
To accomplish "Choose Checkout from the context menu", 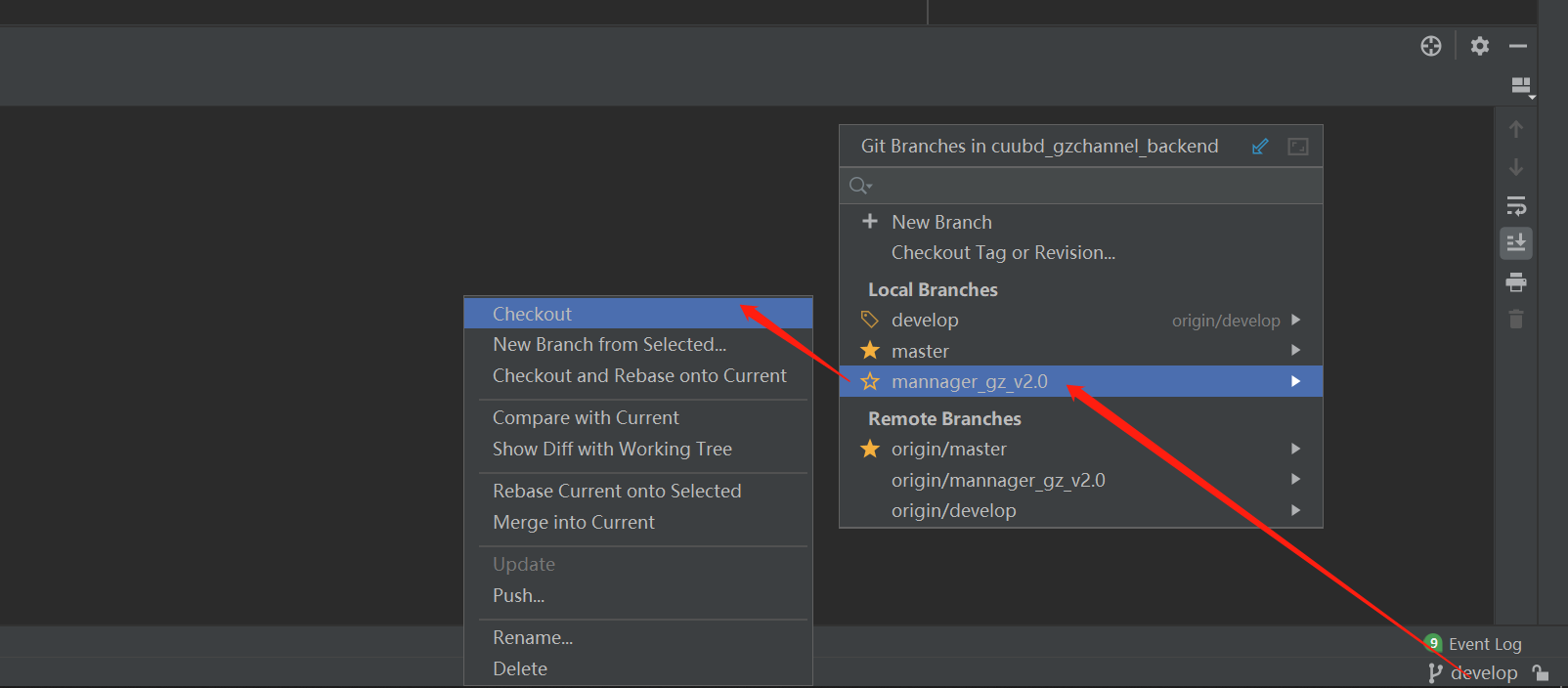I will (638, 314).
